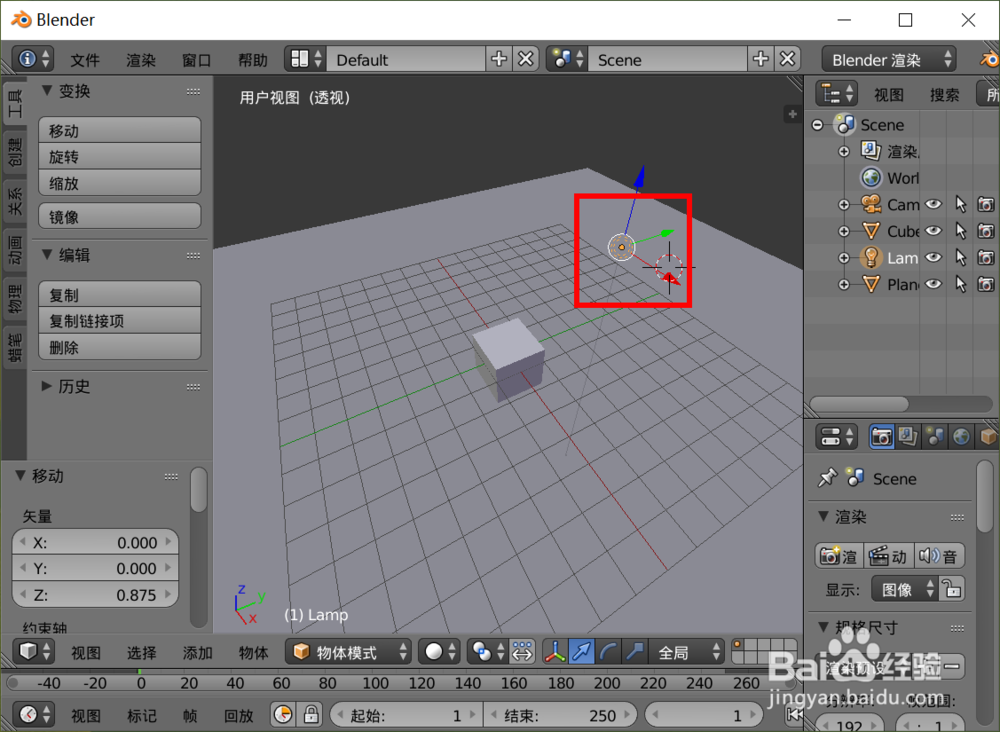Select the translate manipulator arrow icon
Screen dimensions: 1000x732
click(582, 652)
